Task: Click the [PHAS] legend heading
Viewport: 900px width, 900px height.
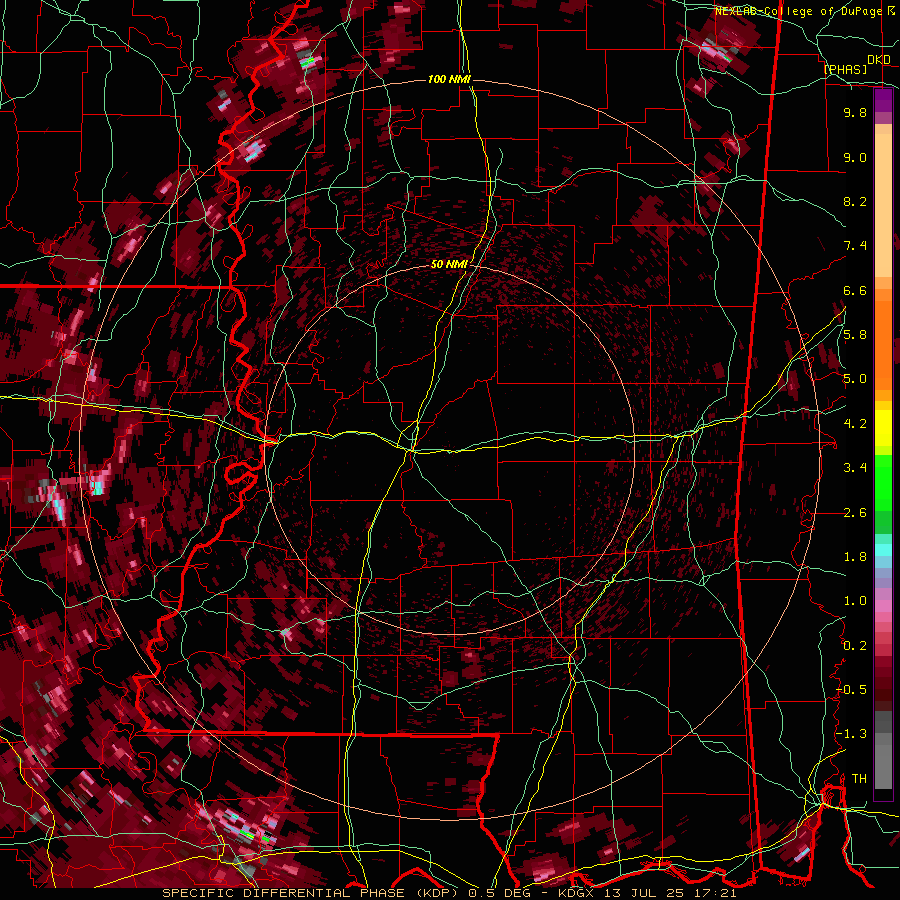Action: click(x=845, y=70)
